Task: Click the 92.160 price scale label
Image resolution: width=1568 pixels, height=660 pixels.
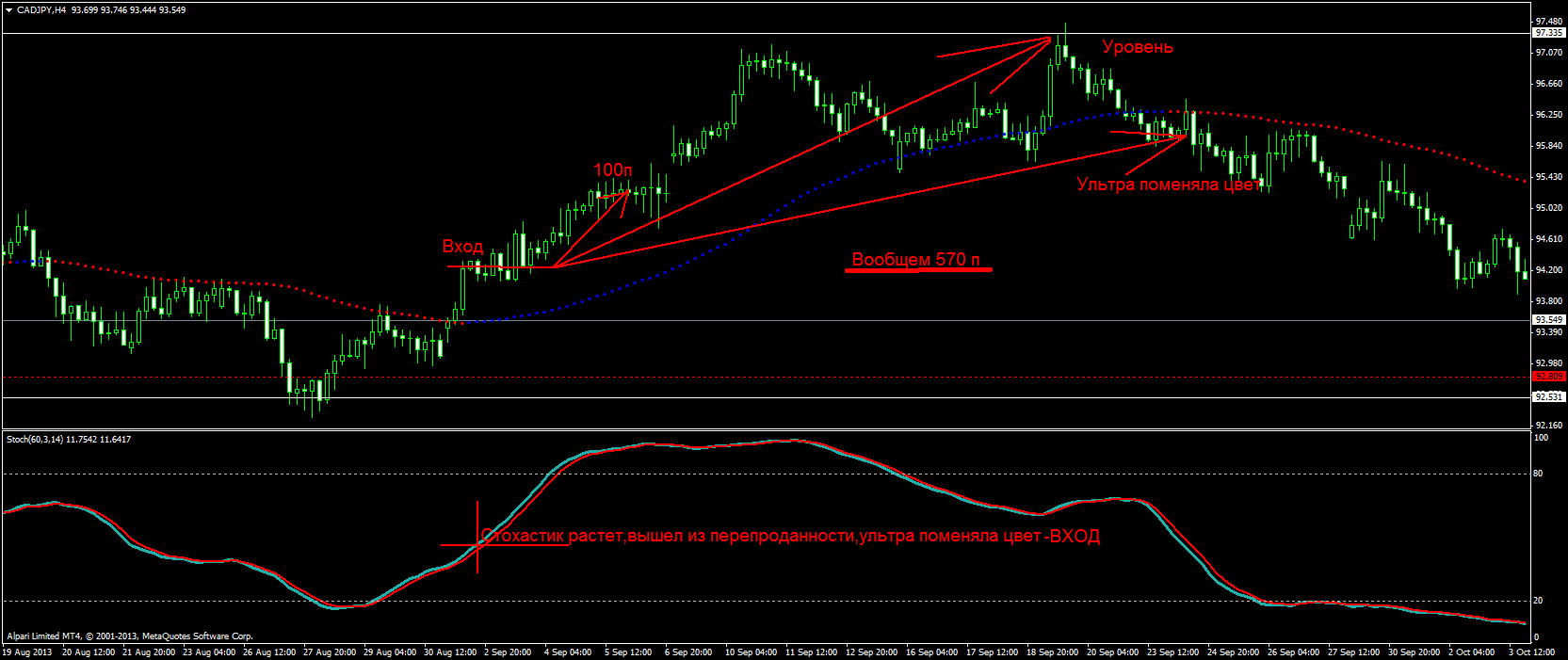Action: tap(1549, 426)
